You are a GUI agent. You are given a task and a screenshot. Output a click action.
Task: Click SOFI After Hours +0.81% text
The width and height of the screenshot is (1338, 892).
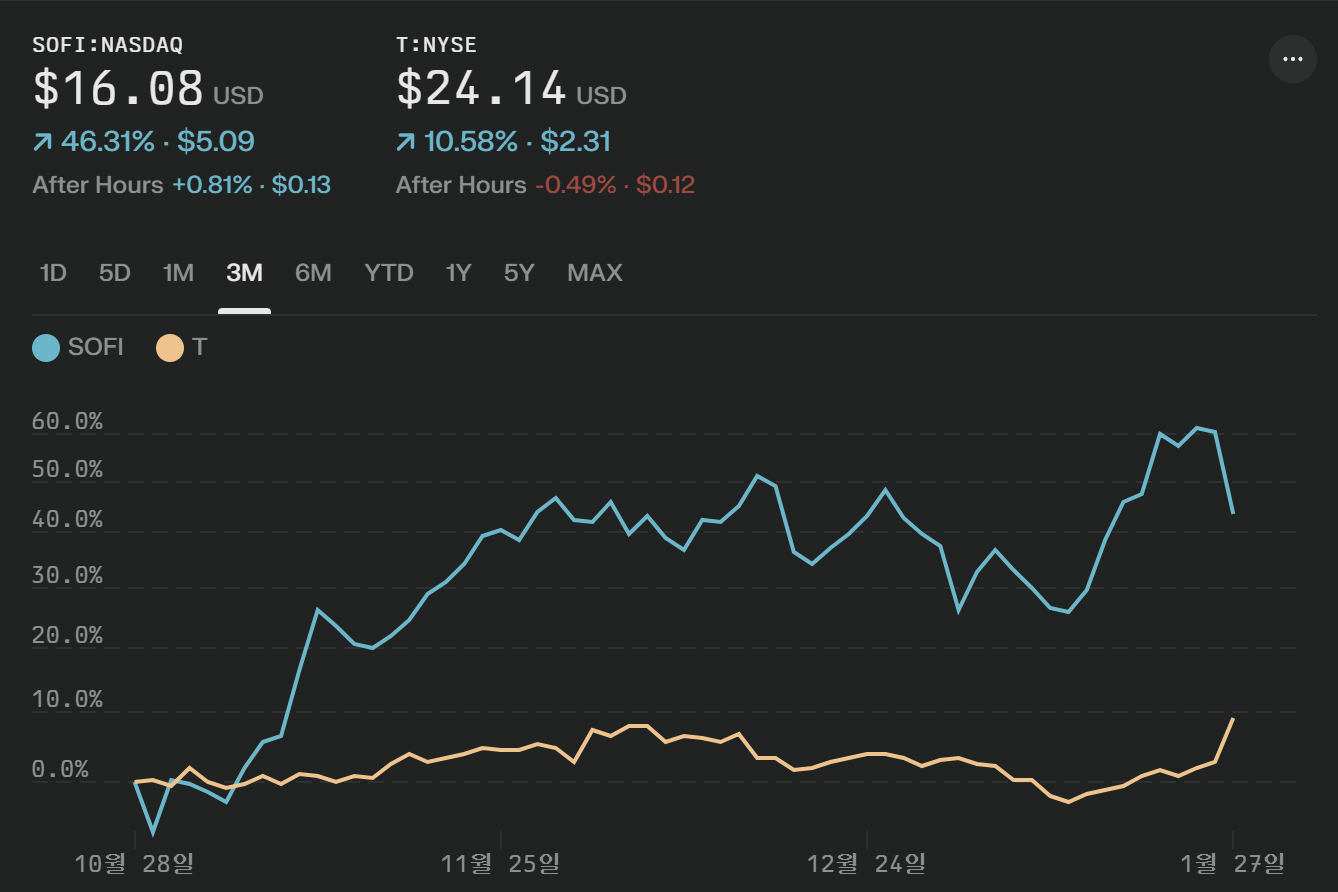click(182, 185)
